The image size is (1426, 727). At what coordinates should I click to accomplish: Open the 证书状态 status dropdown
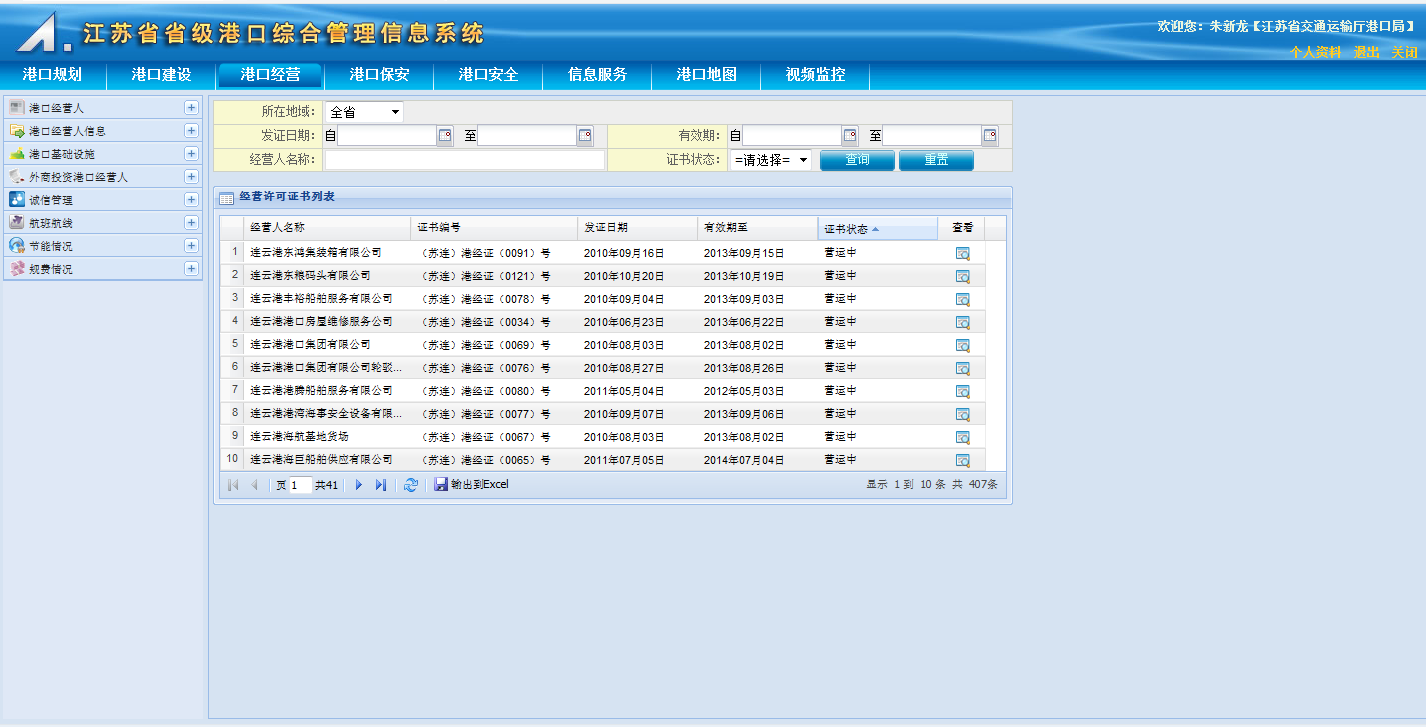pos(770,160)
